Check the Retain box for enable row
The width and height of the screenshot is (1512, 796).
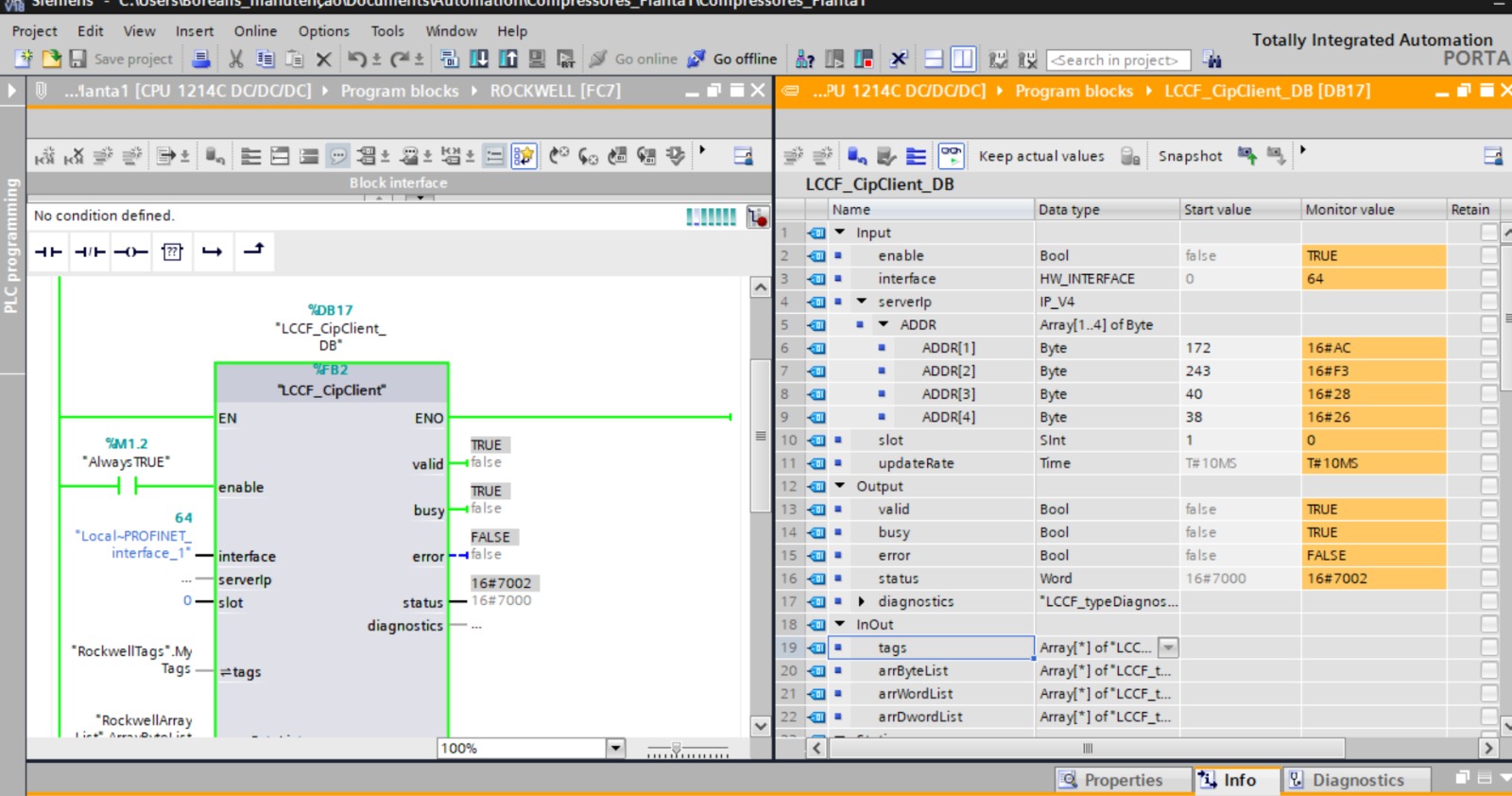point(1489,255)
